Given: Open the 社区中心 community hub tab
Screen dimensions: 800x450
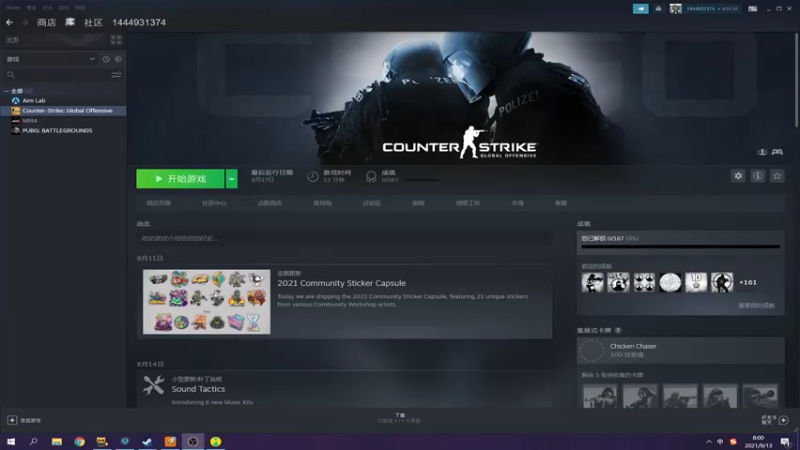Looking at the screenshot, I should 214,203.
